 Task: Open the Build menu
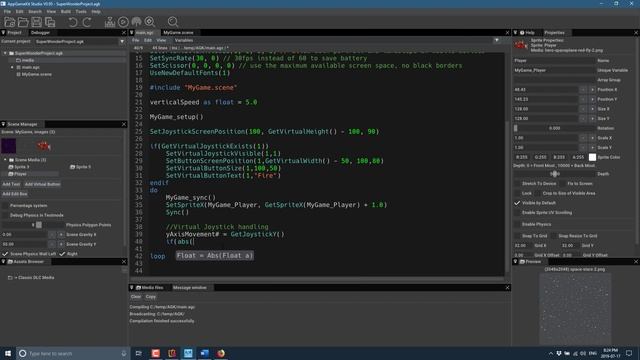pyautogui.click(x=66, y=11)
